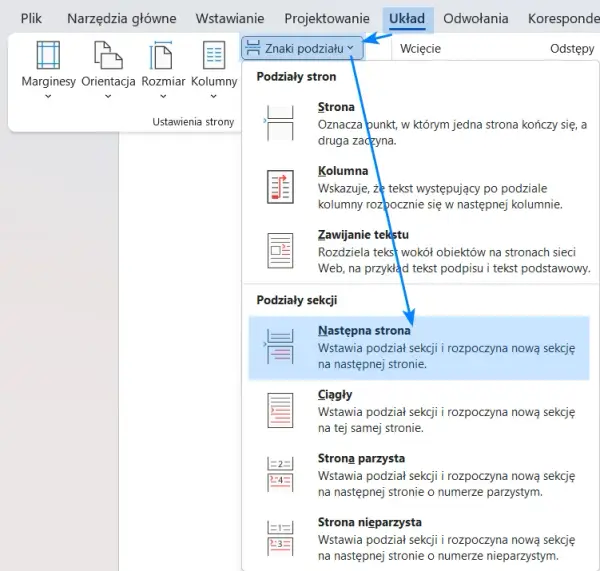The height and width of the screenshot is (571, 600).
Task: Click the Orientacja label
Action: 108,82
